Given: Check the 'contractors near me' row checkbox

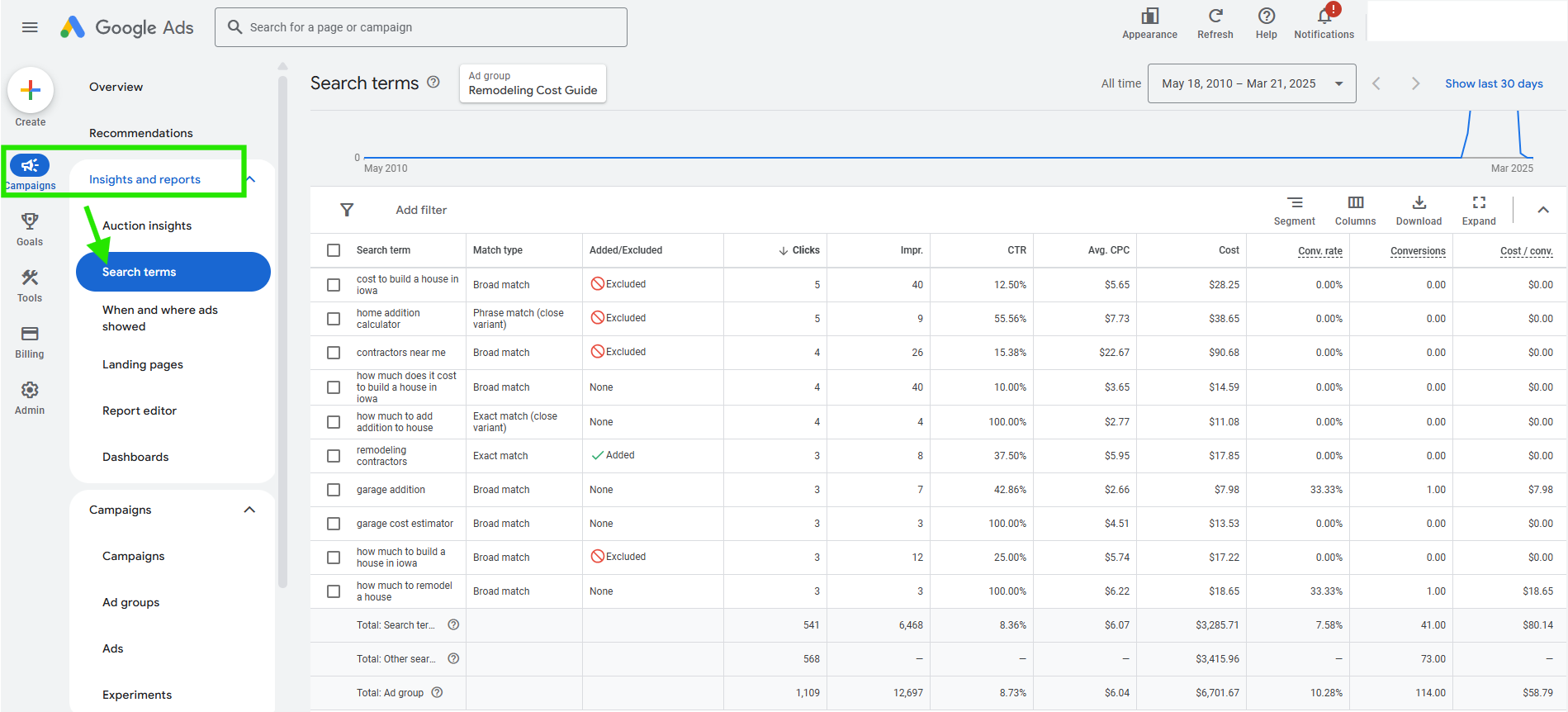Looking at the screenshot, I should coord(334,353).
